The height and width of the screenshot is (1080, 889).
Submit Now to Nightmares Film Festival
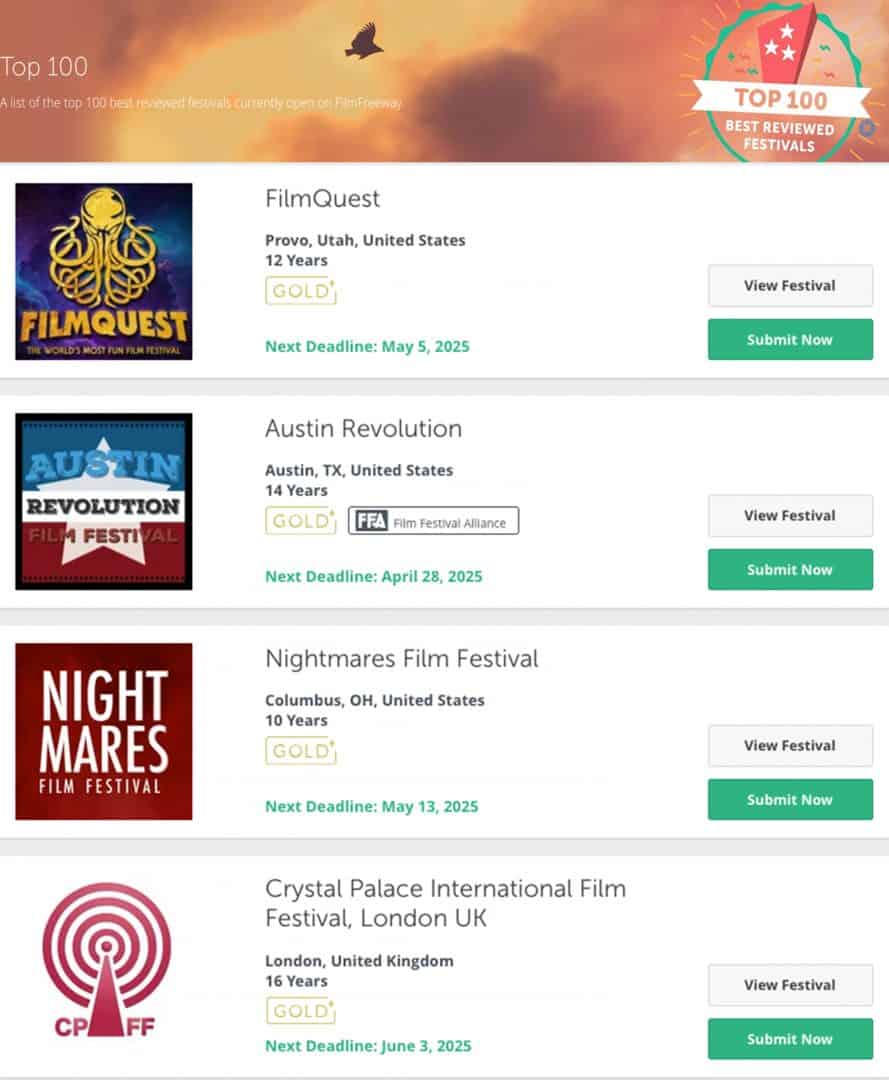[790, 800]
